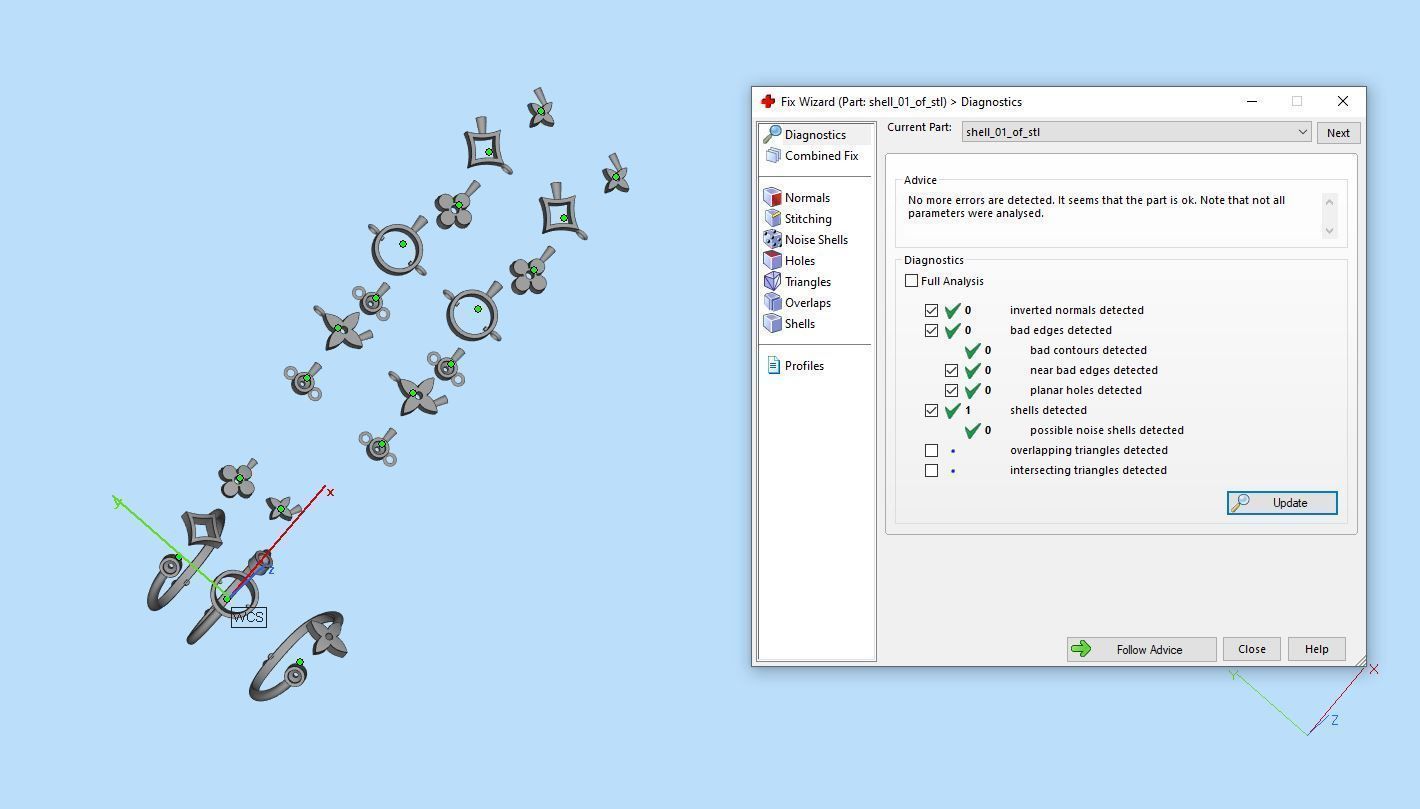Uncheck bad edges detected checkbox
Viewport: 1420px width, 809px height.
tap(931, 331)
